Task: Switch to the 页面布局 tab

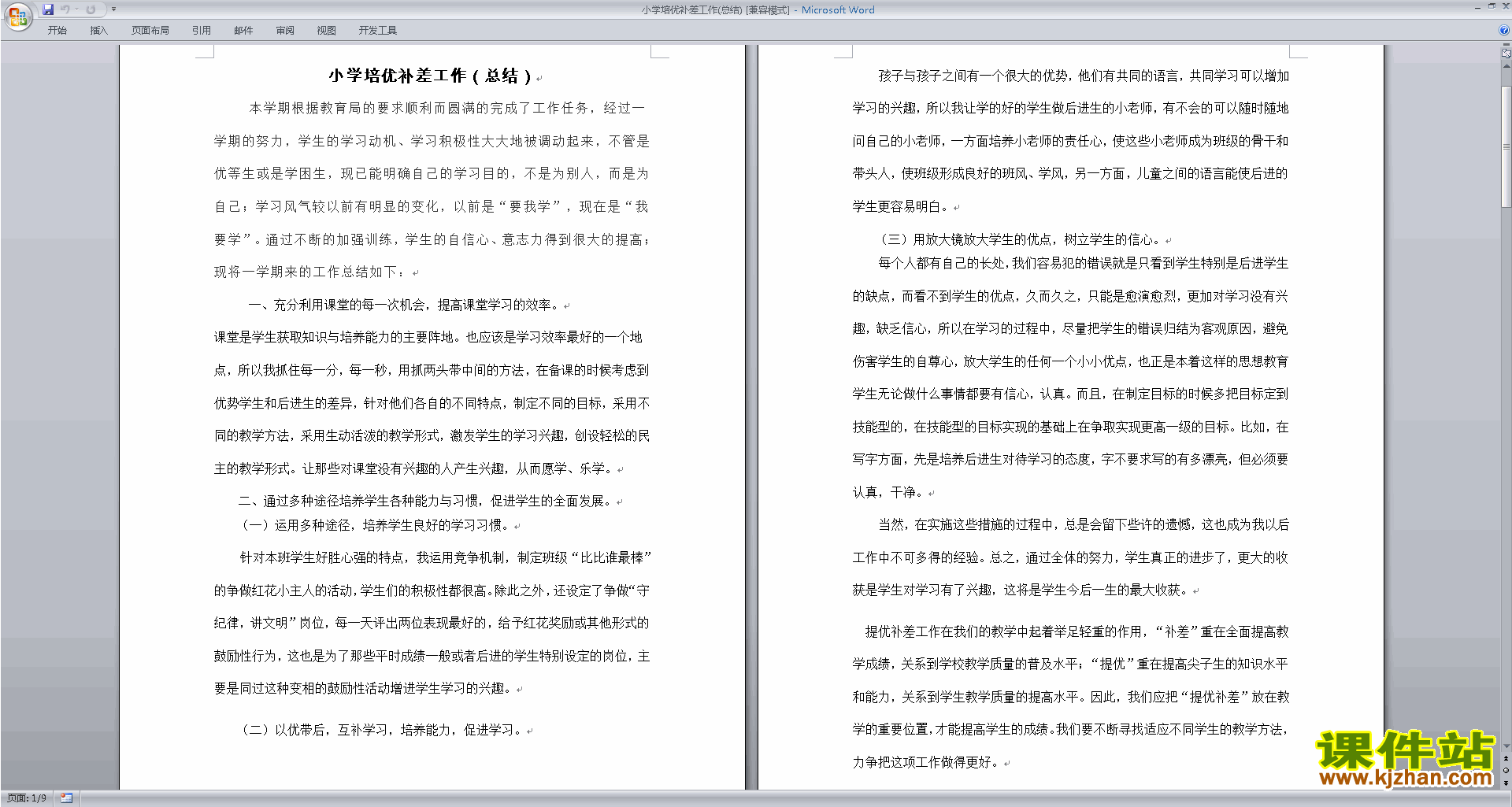Action: coord(150,30)
